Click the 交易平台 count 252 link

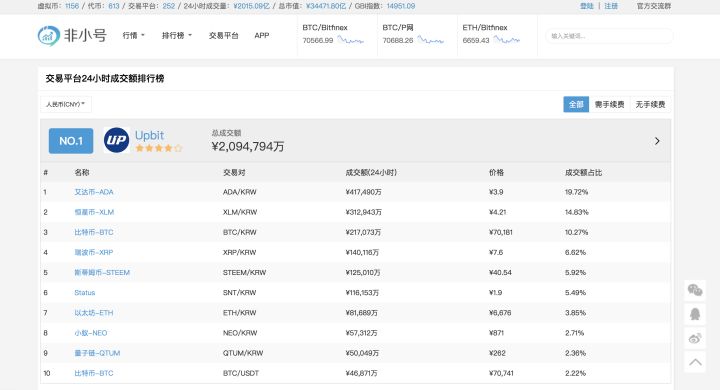pyautogui.click(x=169, y=6)
